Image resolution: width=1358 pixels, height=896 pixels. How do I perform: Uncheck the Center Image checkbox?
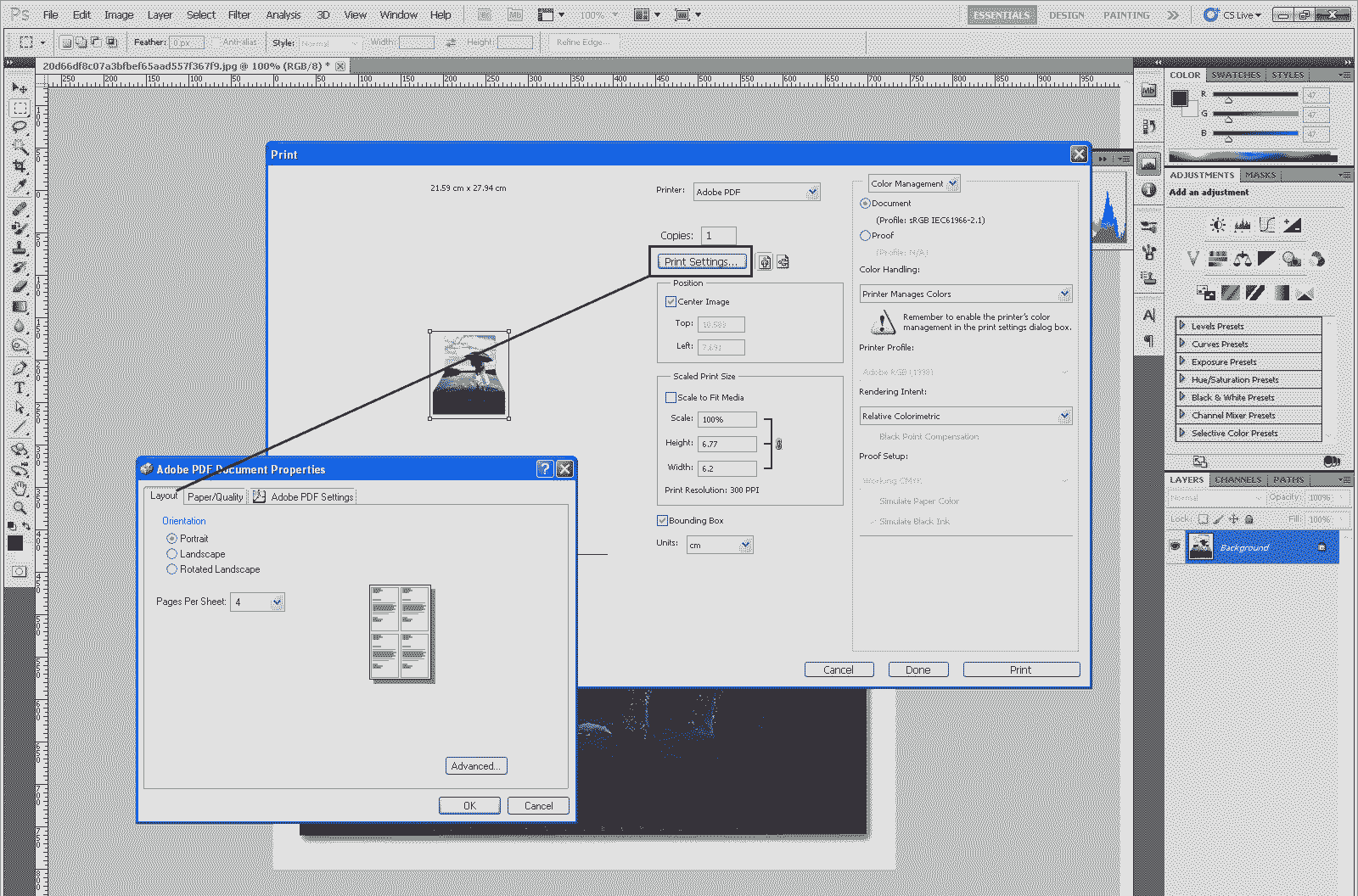[671, 302]
